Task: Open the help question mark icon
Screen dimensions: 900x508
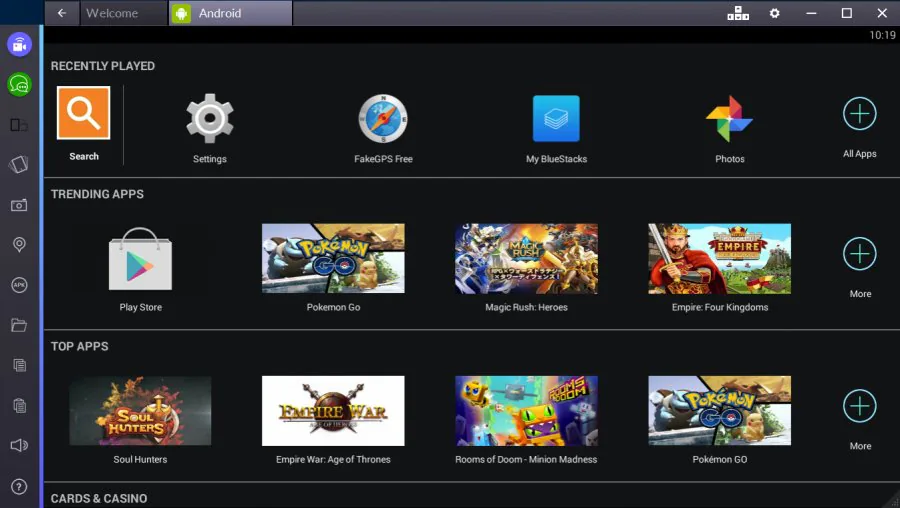Action: [x=19, y=487]
